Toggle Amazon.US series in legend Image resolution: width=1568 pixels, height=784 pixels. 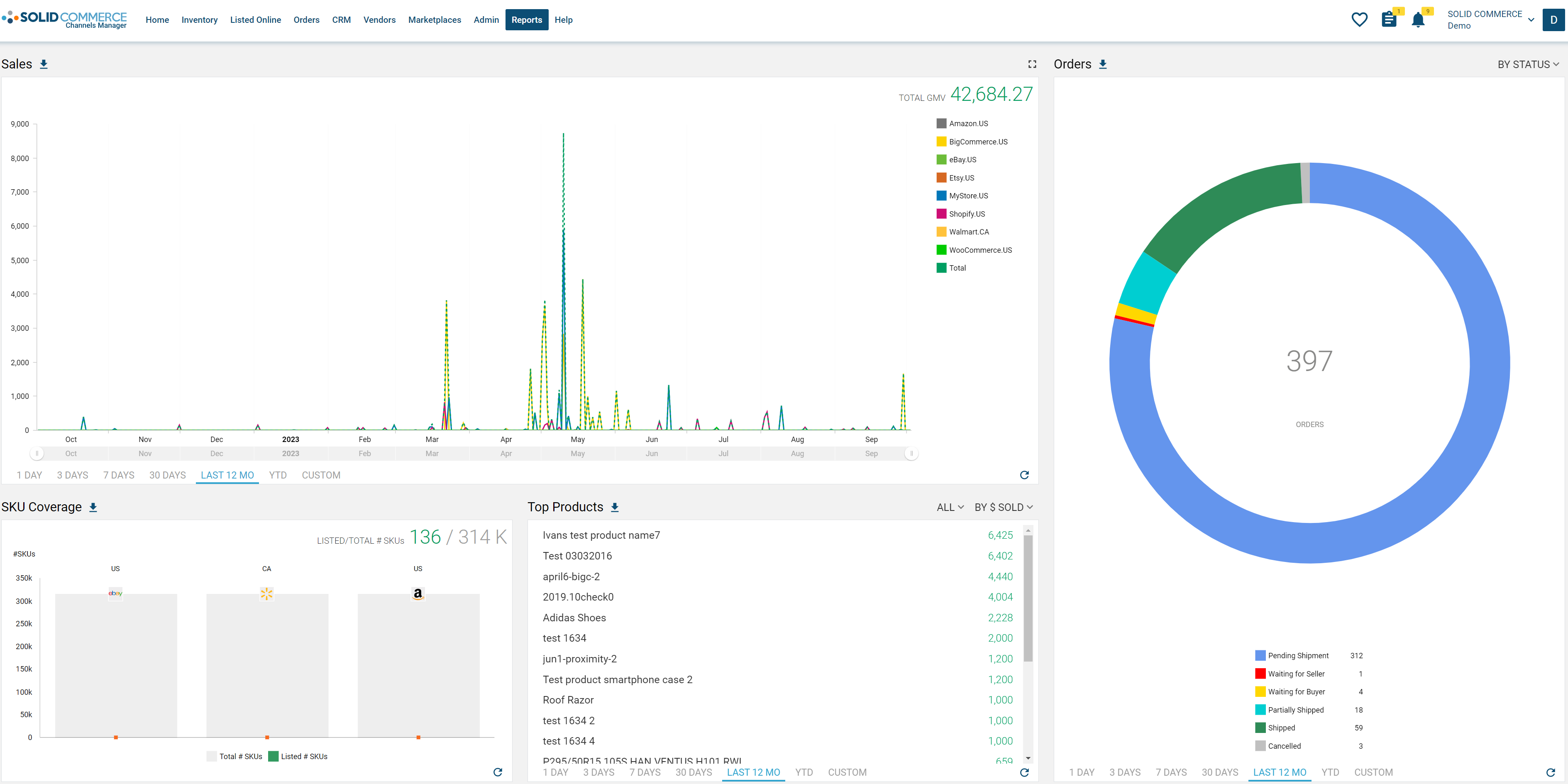[x=967, y=124]
